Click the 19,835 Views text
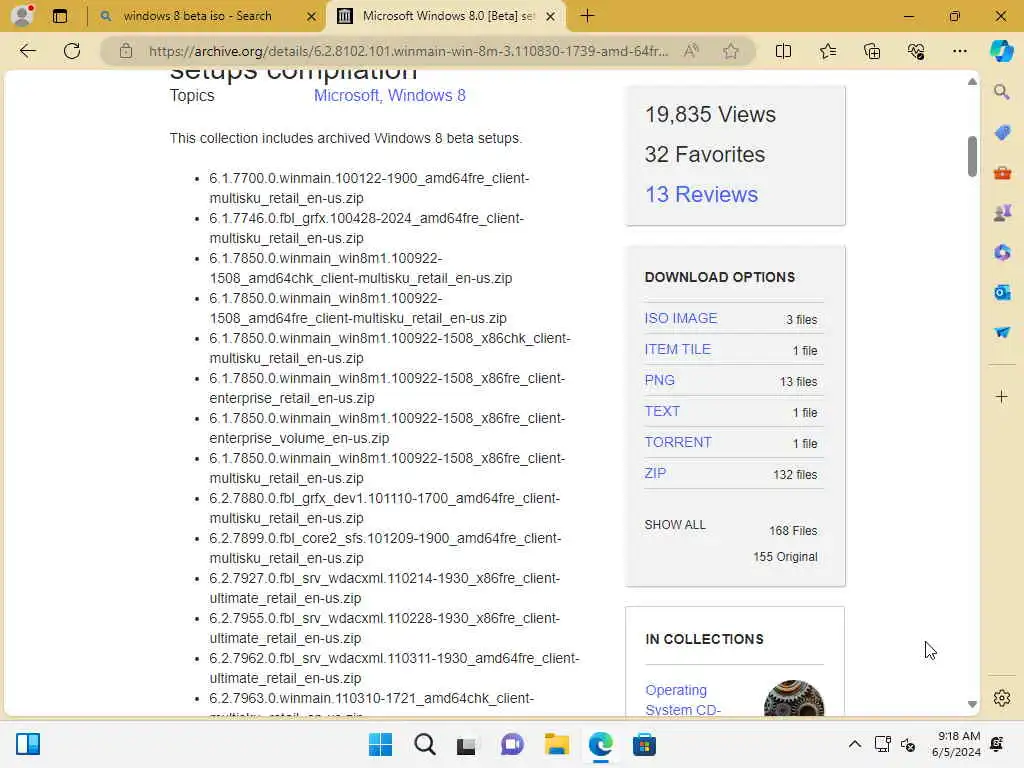The image size is (1024, 768). (x=711, y=114)
